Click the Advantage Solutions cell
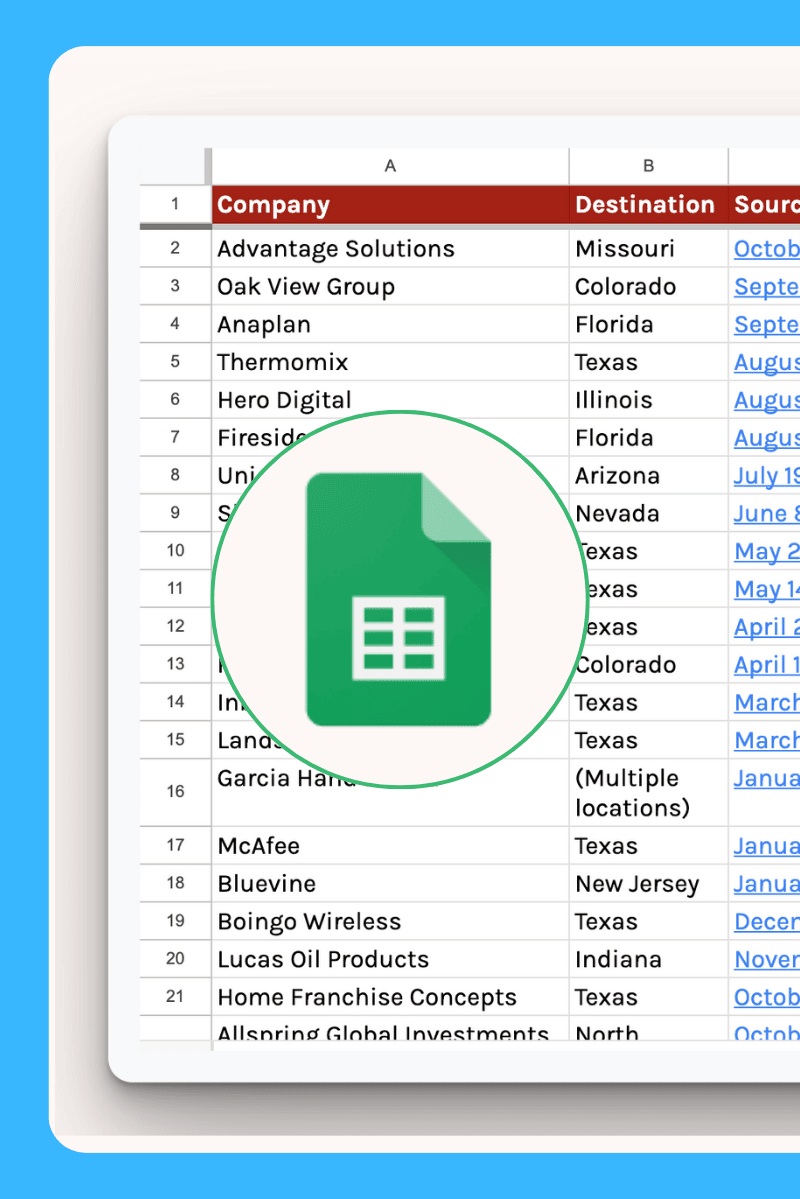Image resolution: width=800 pixels, height=1199 pixels. pos(390,249)
